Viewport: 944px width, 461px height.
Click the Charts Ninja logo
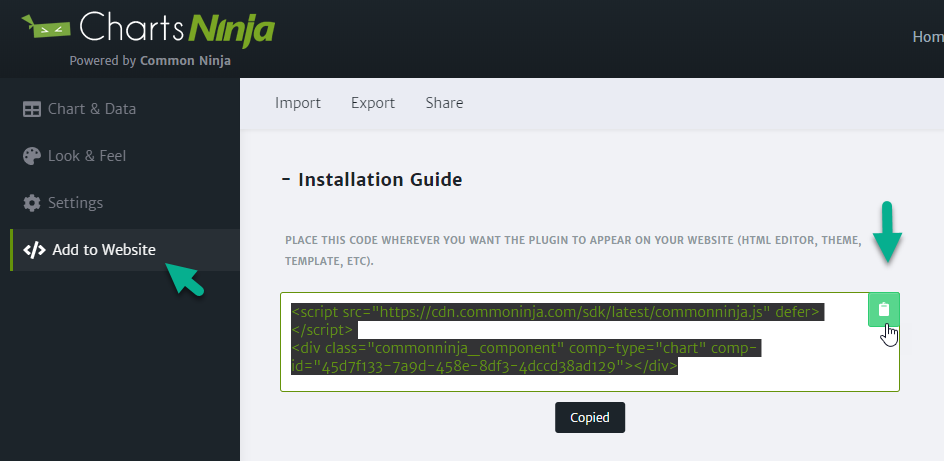point(148,29)
